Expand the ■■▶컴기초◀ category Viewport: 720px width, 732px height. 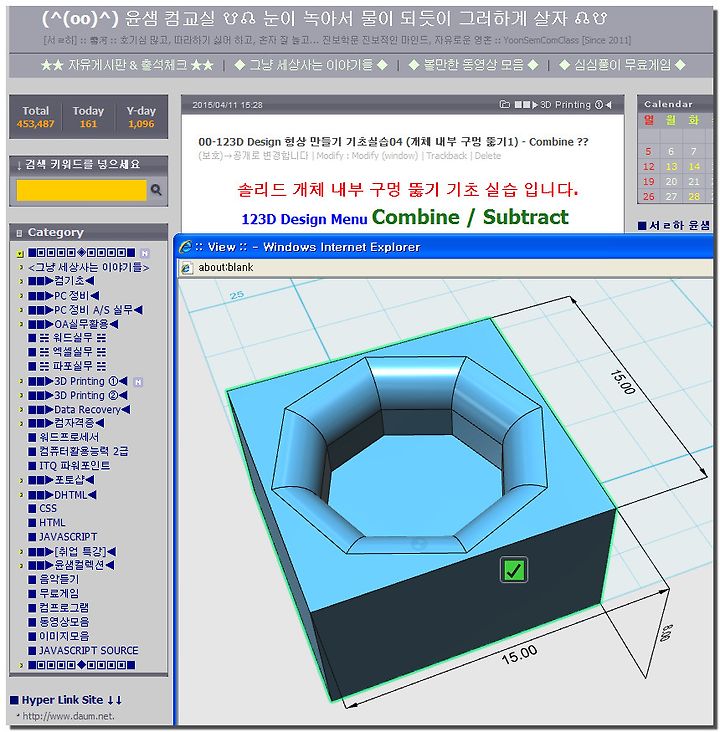point(21,281)
